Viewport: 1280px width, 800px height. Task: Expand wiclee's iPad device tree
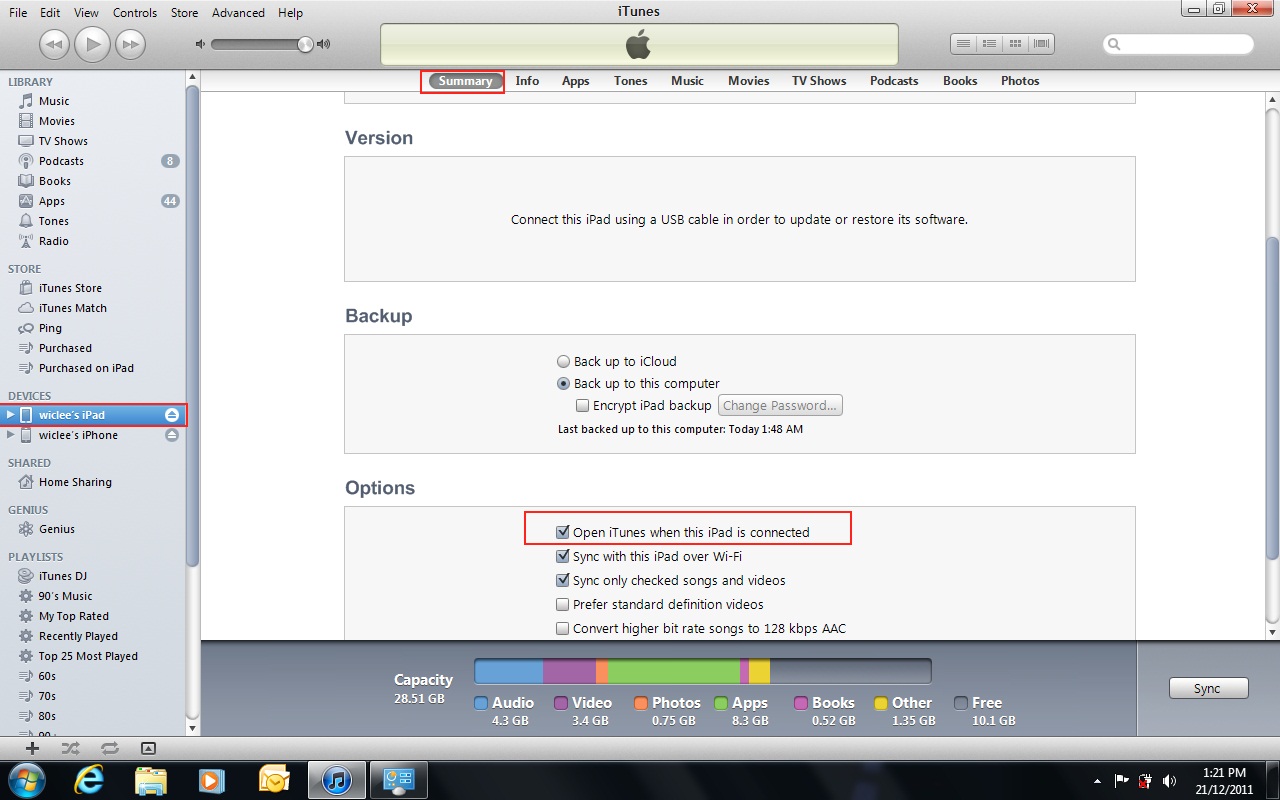point(10,415)
